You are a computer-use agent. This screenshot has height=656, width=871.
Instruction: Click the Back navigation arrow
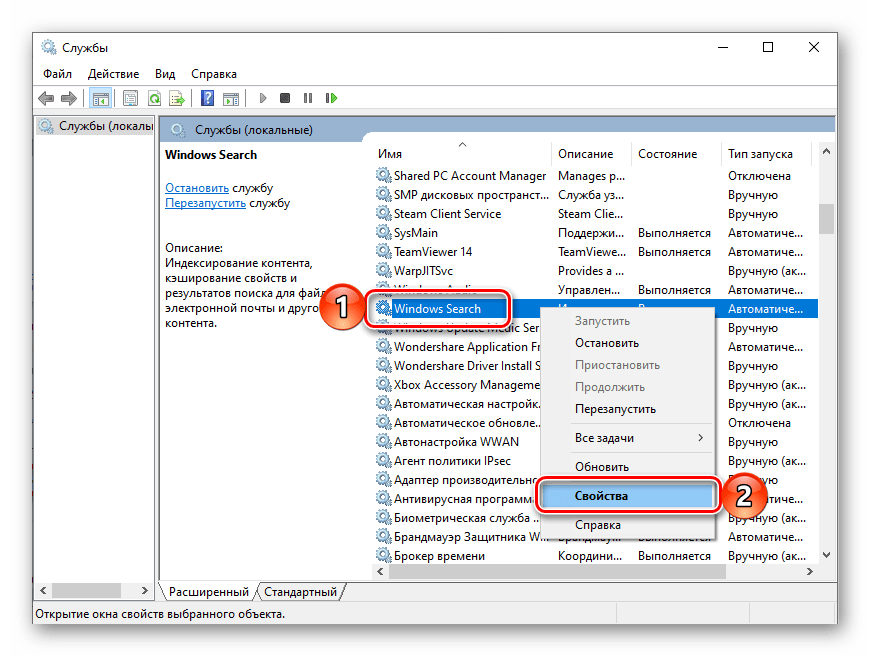tap(46, 98)
